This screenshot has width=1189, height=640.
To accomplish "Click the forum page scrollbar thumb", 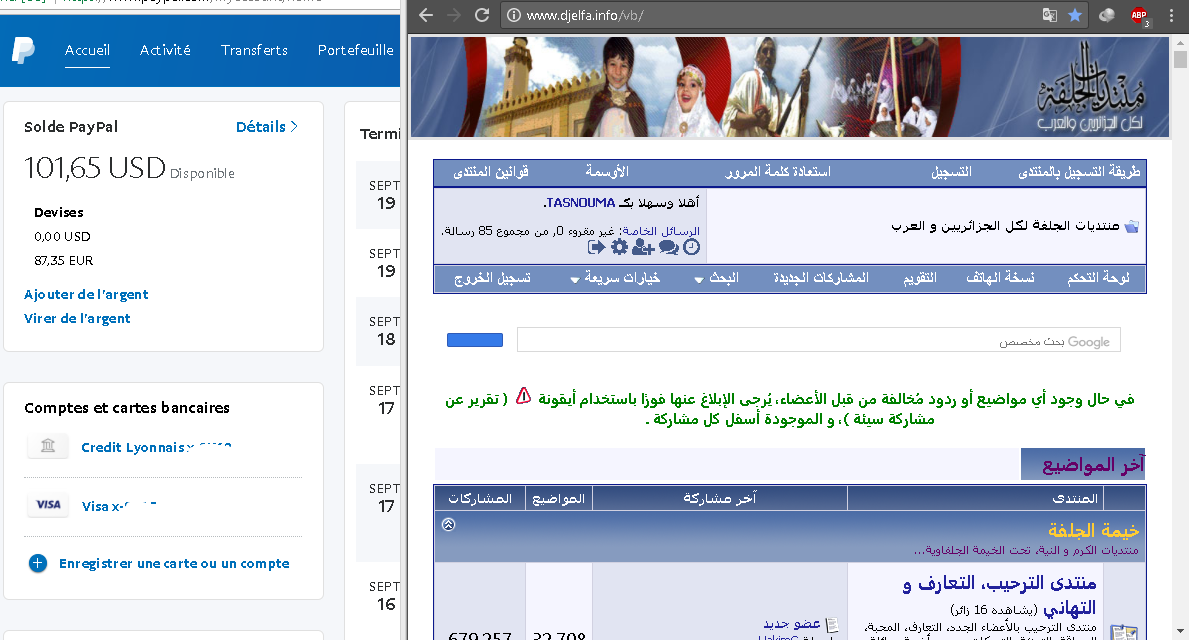I will [1180, 59].
